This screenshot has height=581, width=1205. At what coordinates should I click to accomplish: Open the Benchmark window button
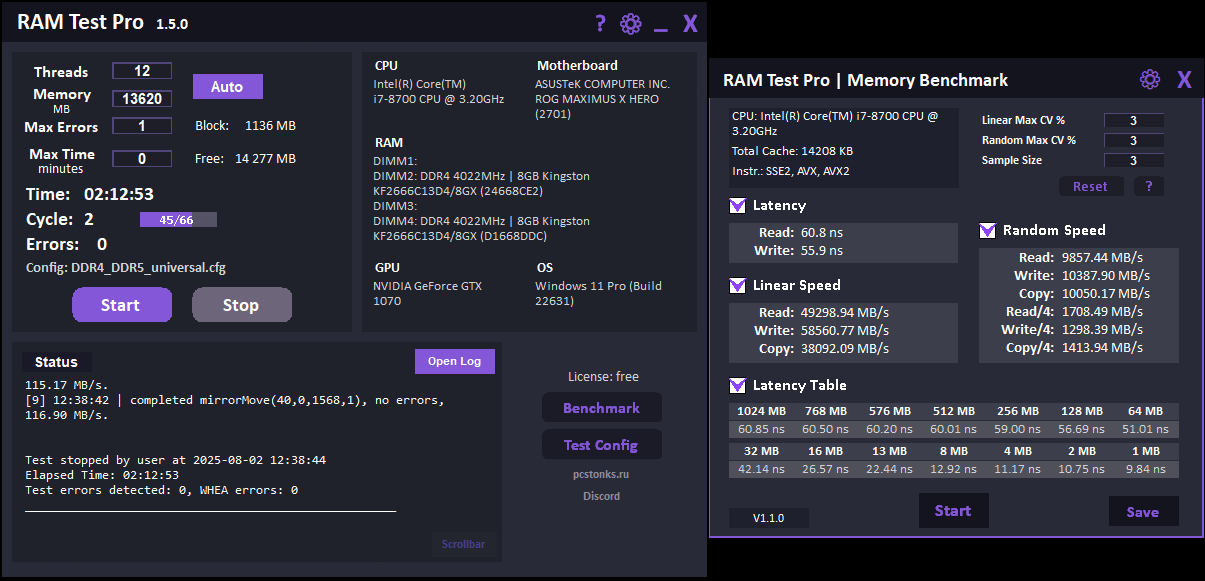click(601, 408)
